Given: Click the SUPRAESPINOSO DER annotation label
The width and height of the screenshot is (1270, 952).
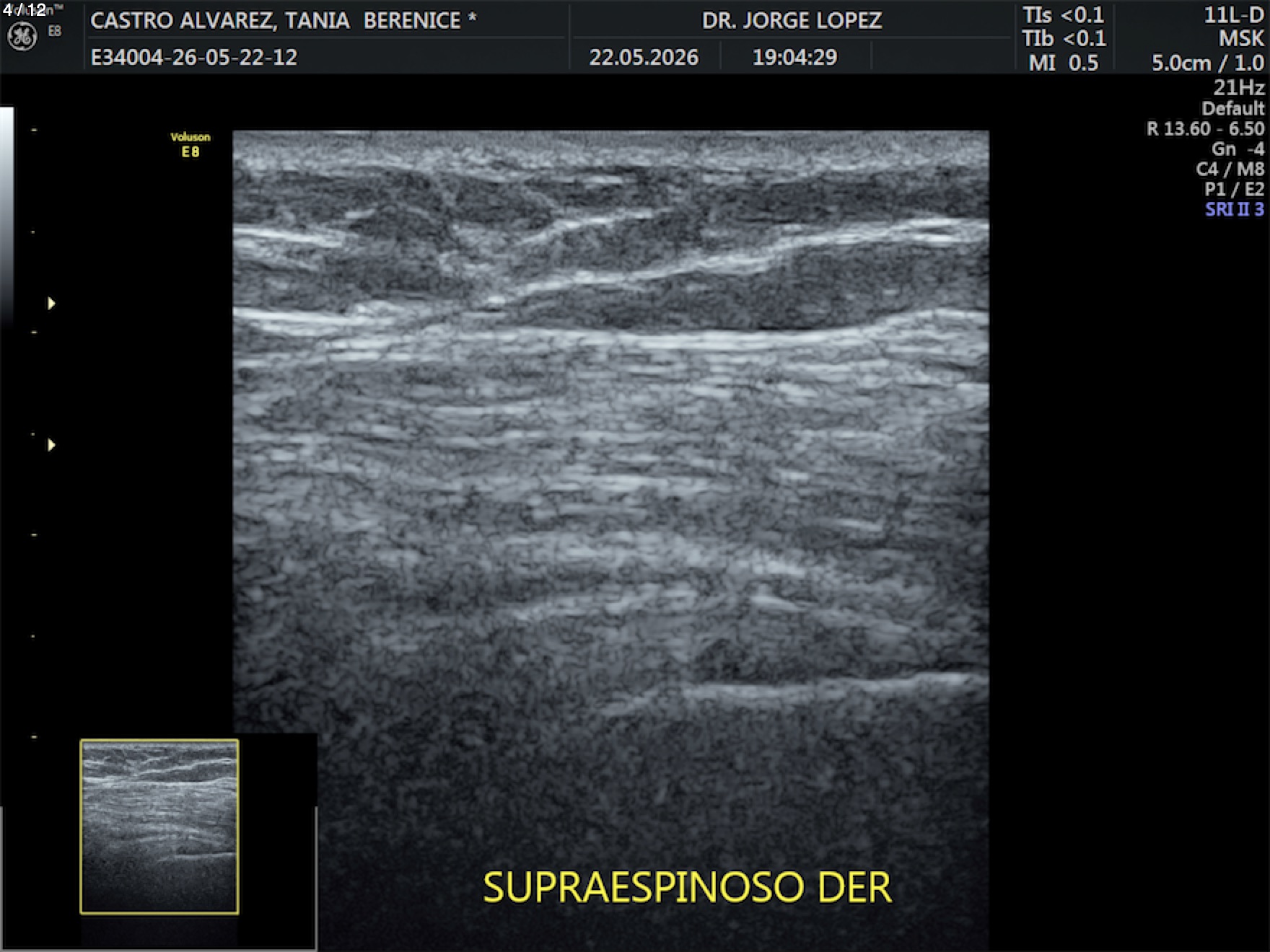Looking at the screenshot, I should click(x=687, y=887).
